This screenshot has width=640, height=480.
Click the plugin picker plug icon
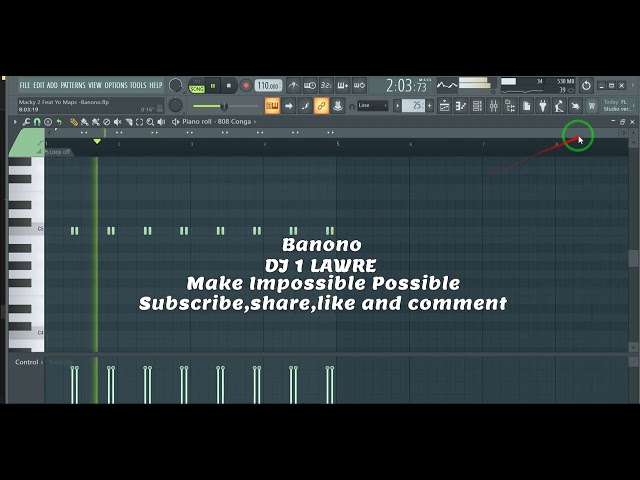pos(543,106)
